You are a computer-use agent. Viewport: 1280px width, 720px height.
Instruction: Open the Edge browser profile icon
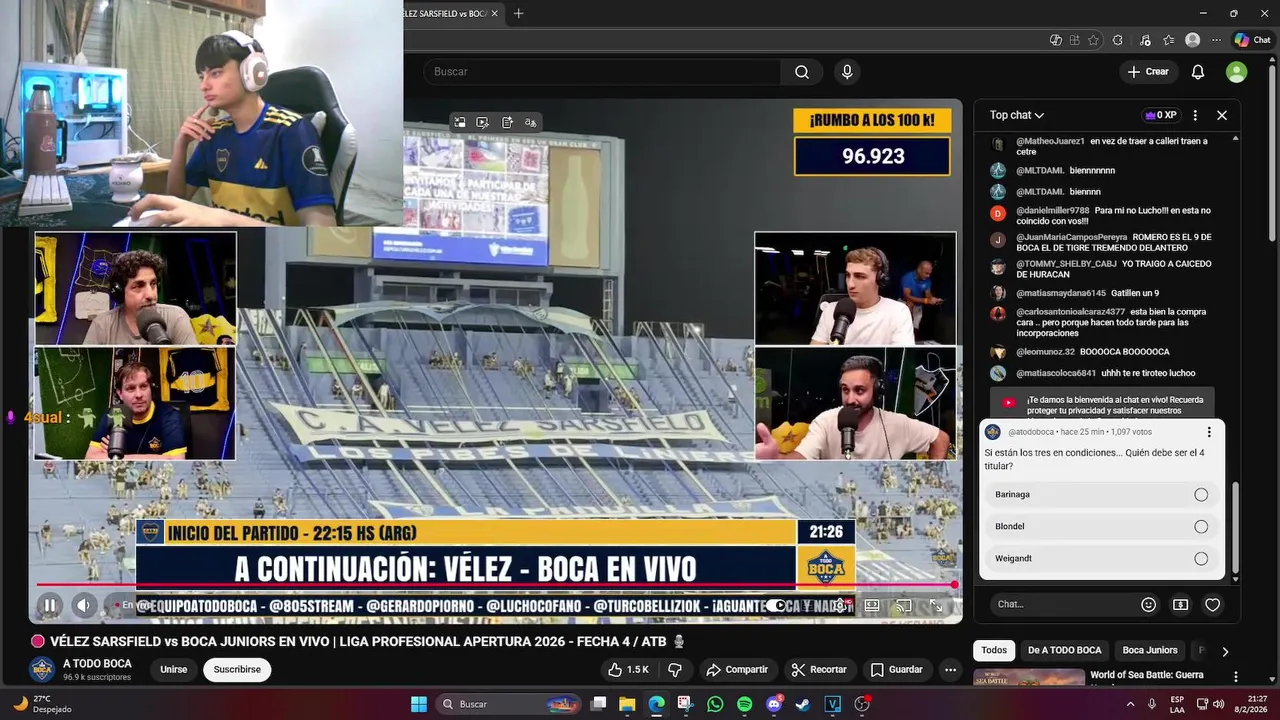tap(1192, 40)
